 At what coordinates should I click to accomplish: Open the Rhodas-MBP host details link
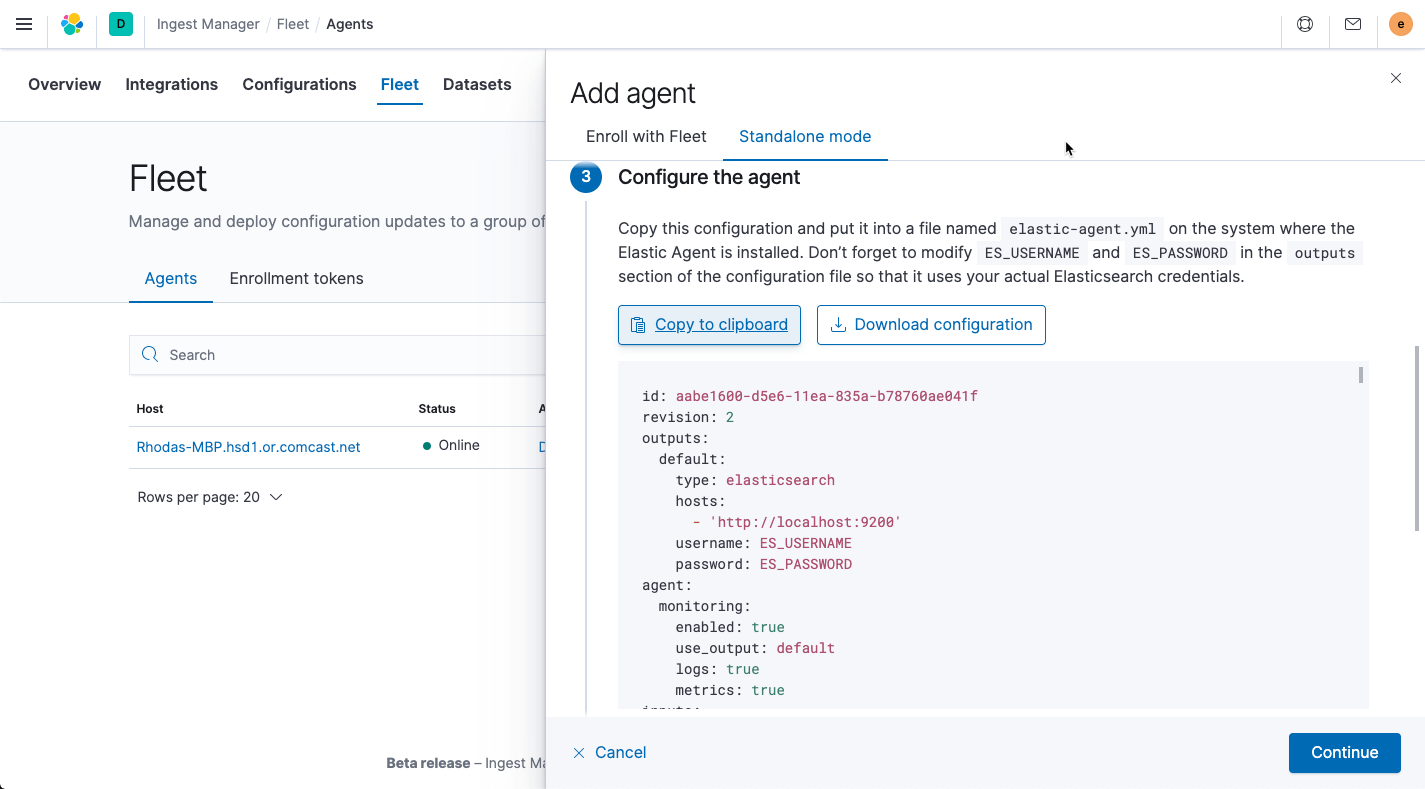(x=248, y=446)
